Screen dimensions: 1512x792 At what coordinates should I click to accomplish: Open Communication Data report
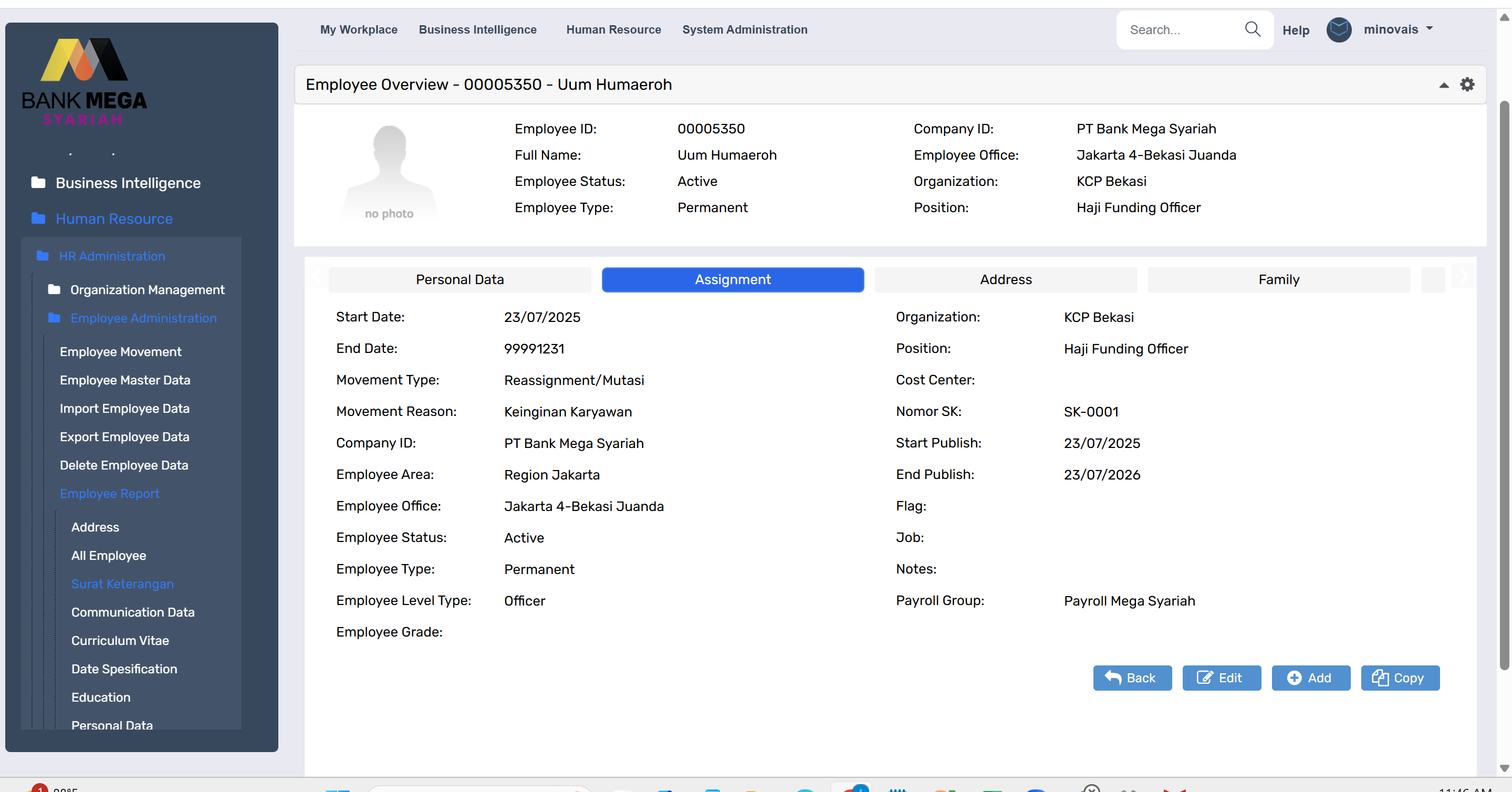(x=133, y=612)
